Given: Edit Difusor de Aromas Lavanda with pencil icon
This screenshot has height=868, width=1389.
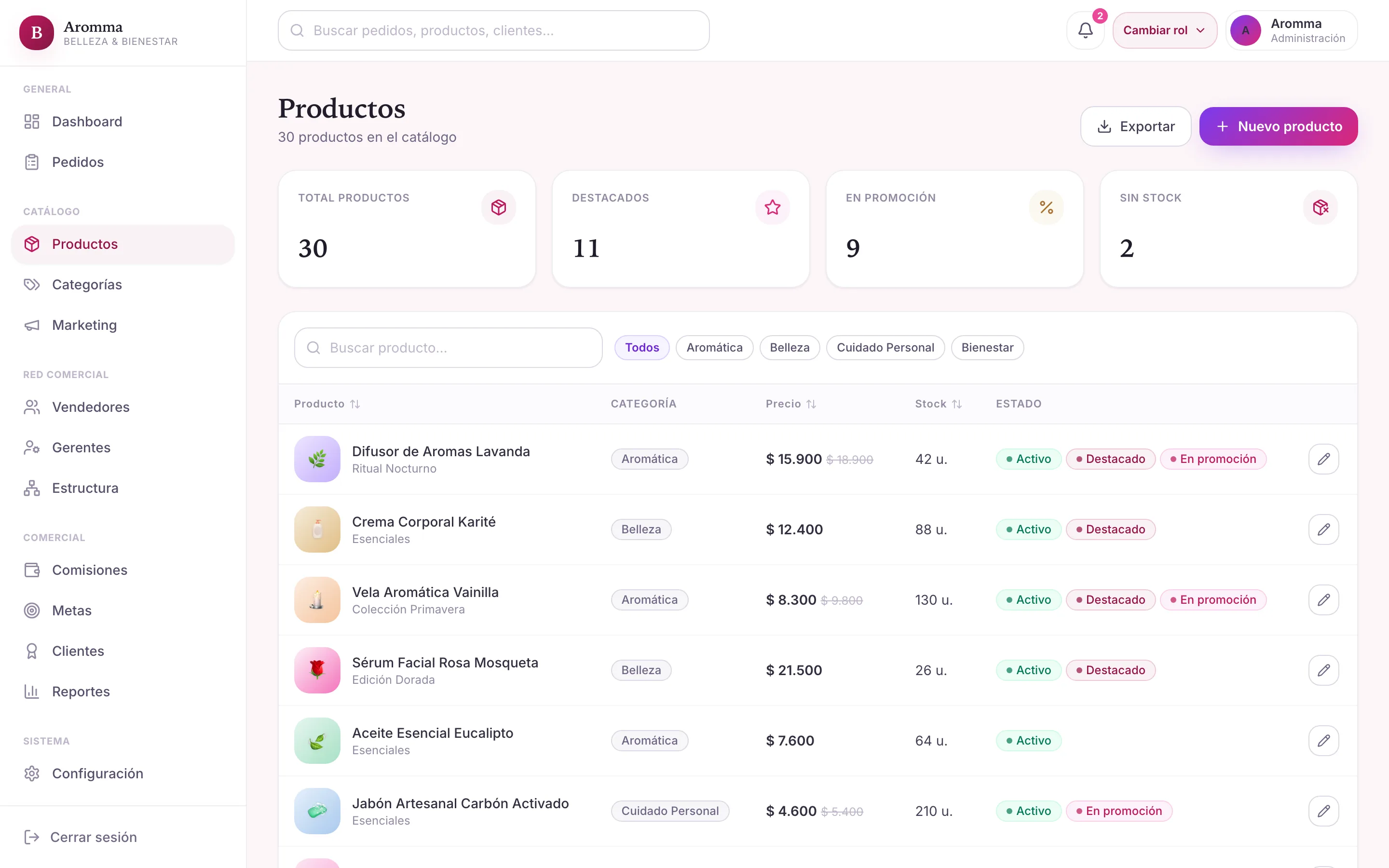Looking at the screenshot, I should point(1323,459).
